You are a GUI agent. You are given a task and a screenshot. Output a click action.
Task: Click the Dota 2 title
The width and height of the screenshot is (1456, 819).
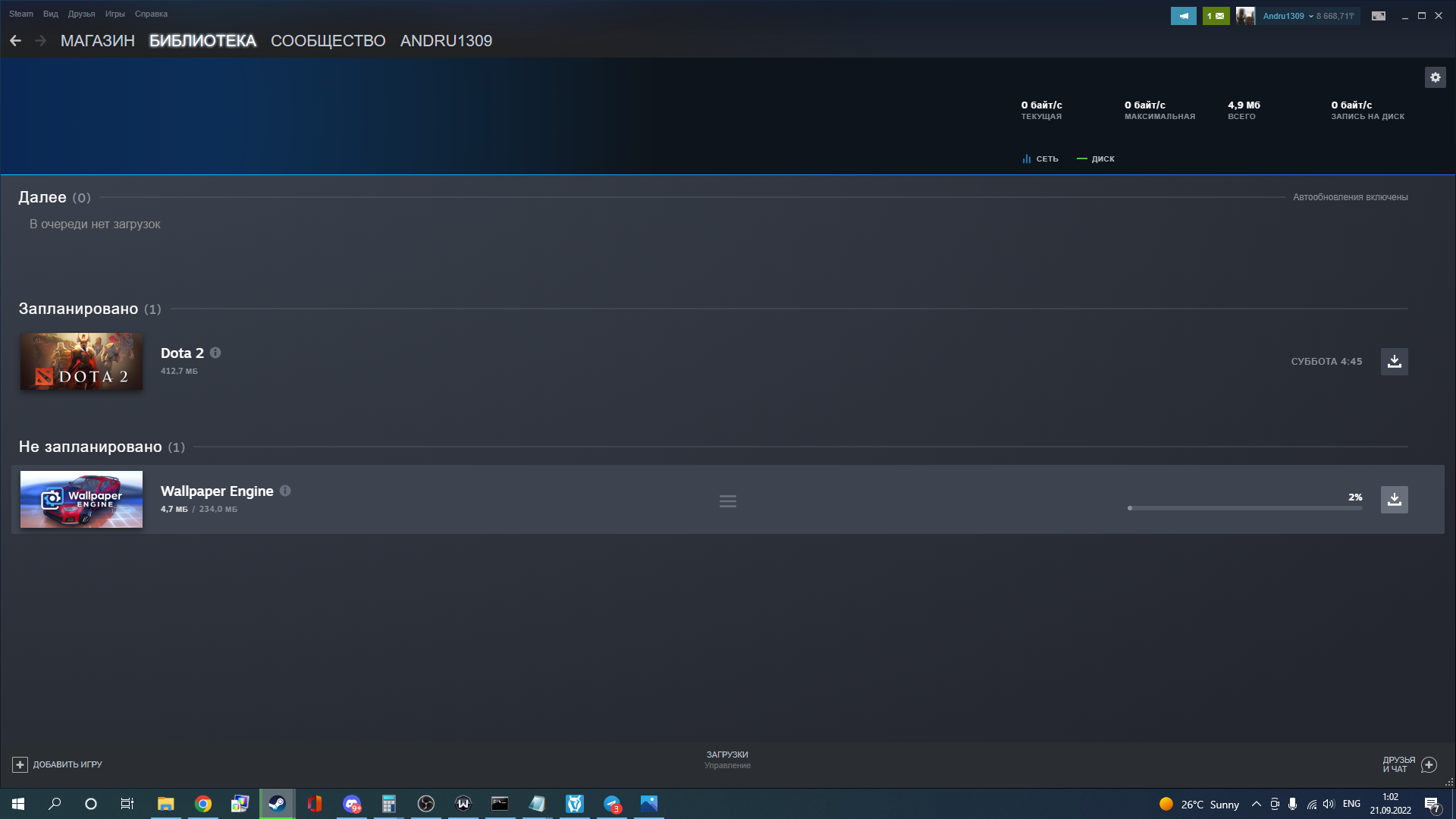pos(182,353)
